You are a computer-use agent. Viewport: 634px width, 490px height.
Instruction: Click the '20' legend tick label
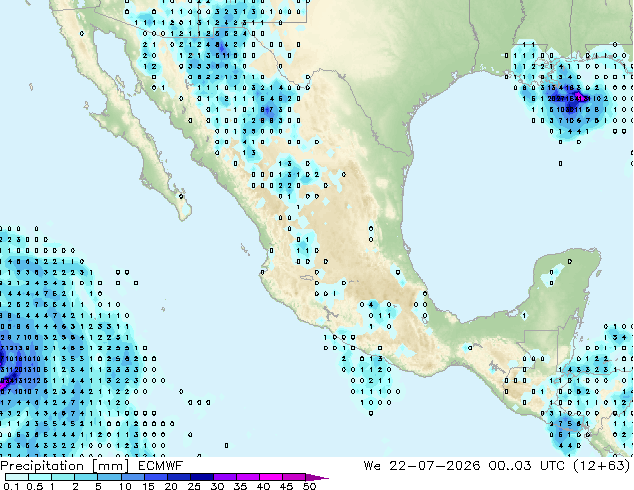(x=171, y=486)
